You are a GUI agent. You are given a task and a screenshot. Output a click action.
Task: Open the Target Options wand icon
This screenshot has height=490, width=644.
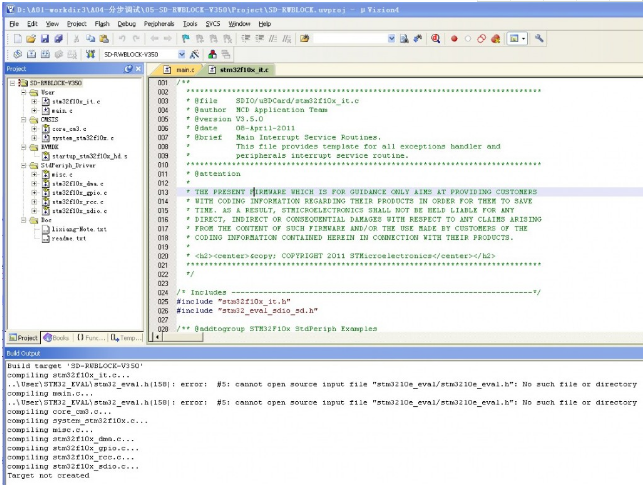point(196,53)
